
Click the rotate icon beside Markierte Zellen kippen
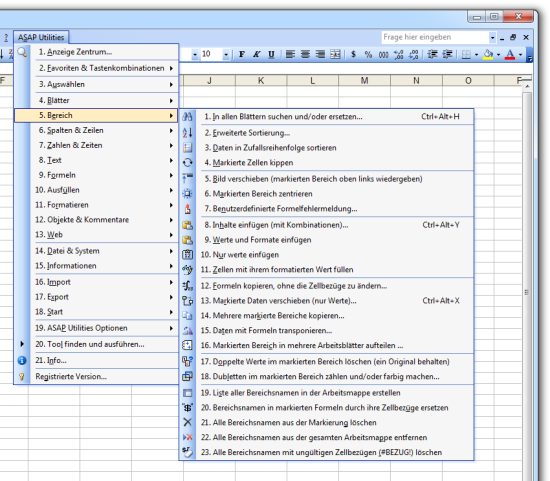(x=188, y=162)
